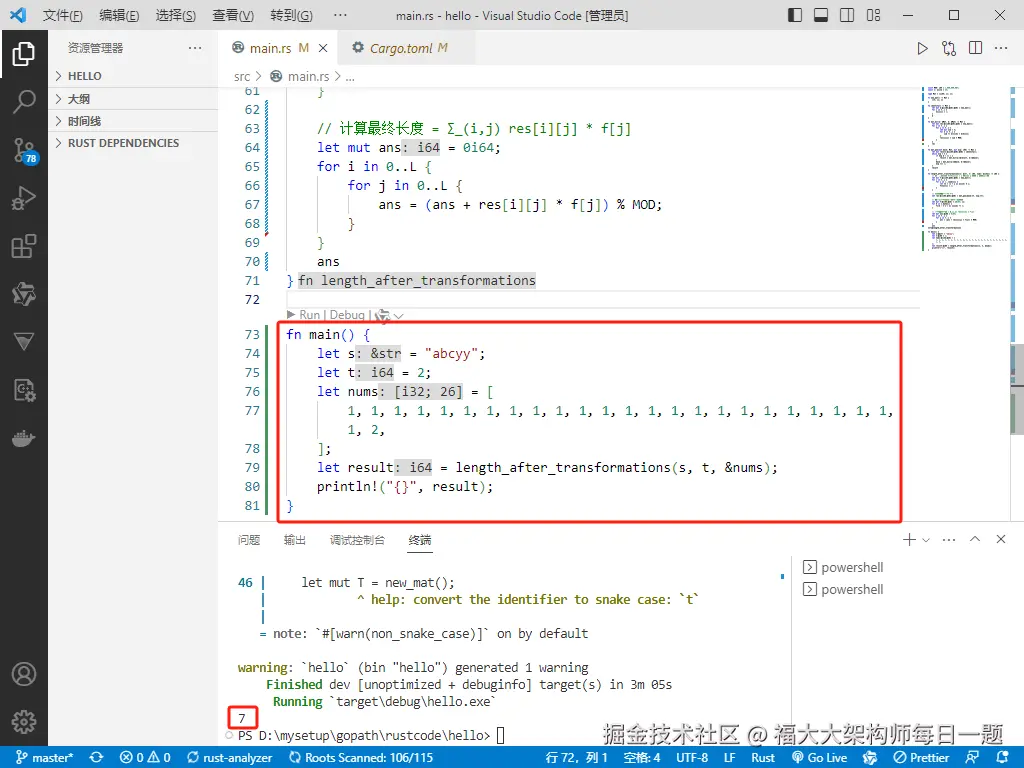Change end of line sequence LF
This screenshot has height=768, width=1024.
[x=729, y=758]
